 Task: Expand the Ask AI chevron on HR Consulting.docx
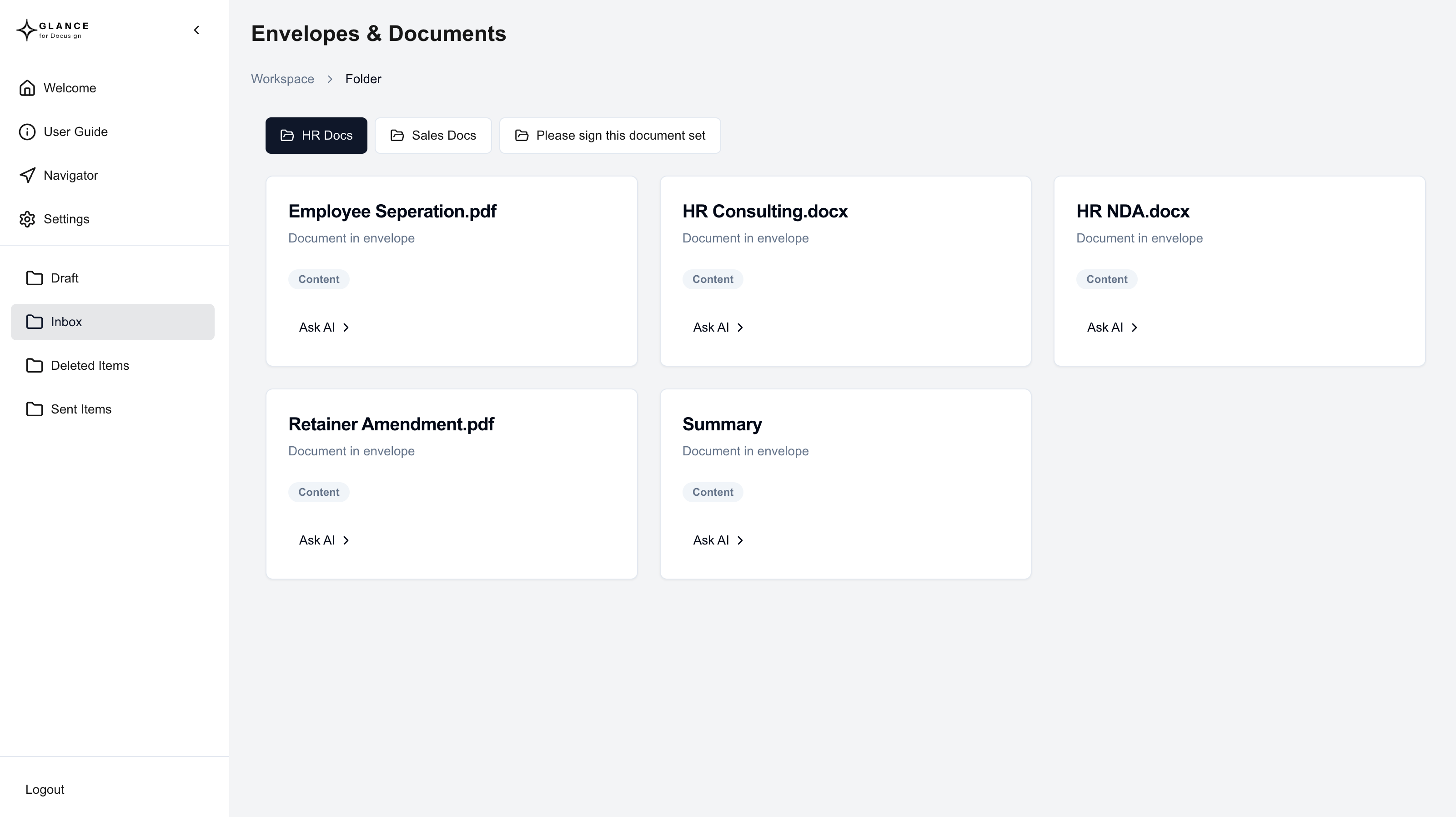(x=740, y=328)
